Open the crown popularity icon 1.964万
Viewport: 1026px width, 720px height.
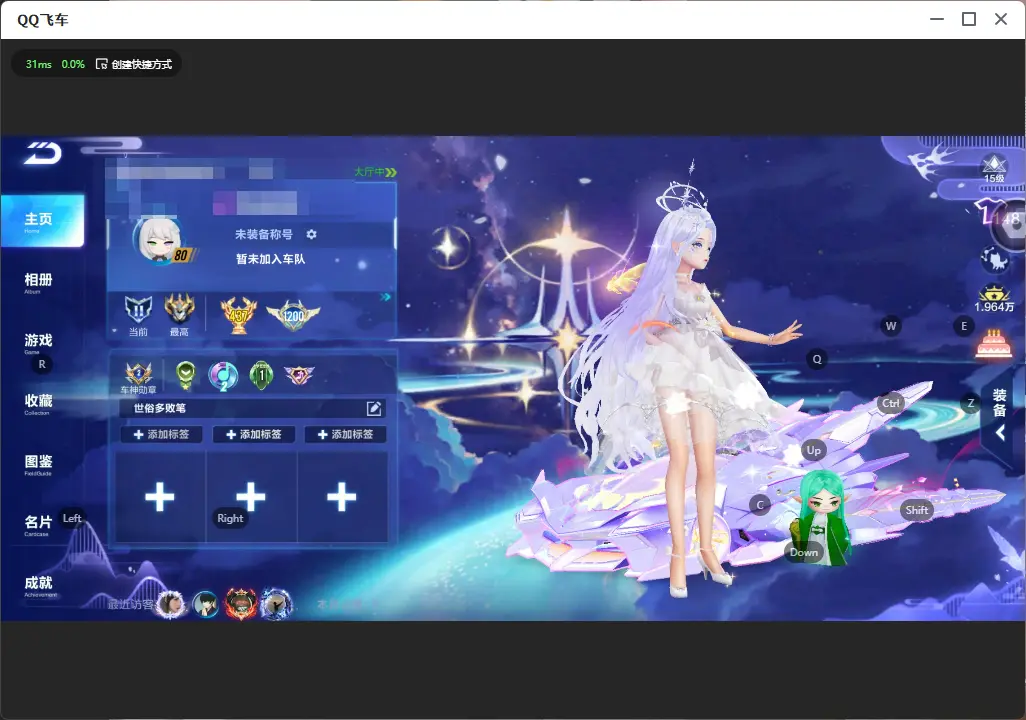(x=994, y=299)
